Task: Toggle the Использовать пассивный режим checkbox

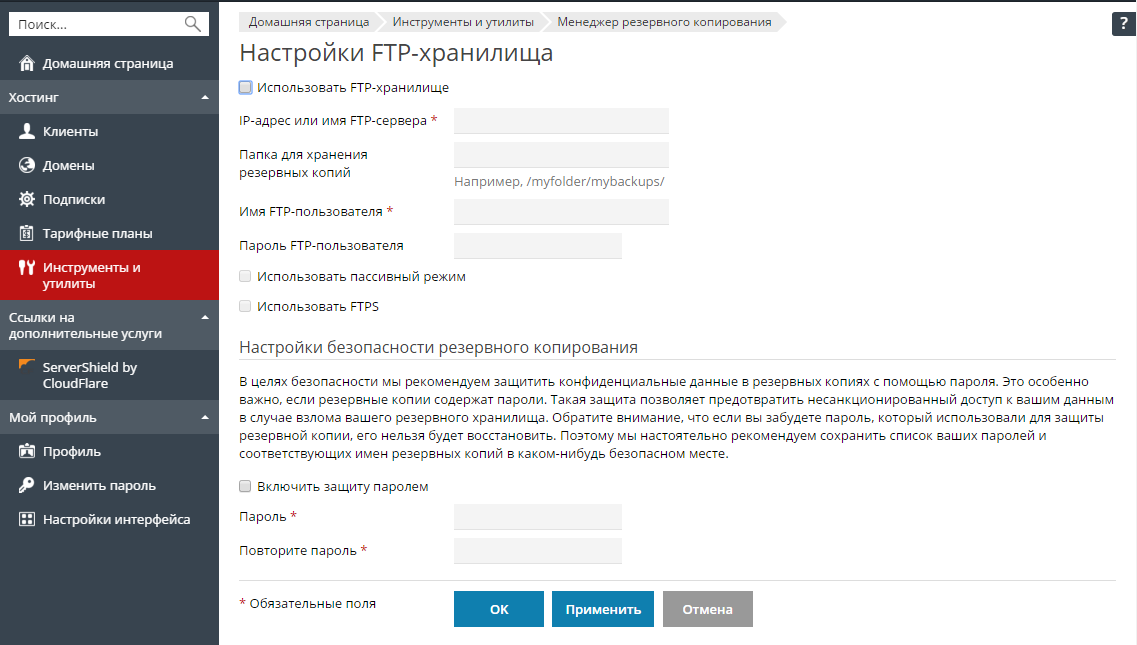Action: pos(246,277)
